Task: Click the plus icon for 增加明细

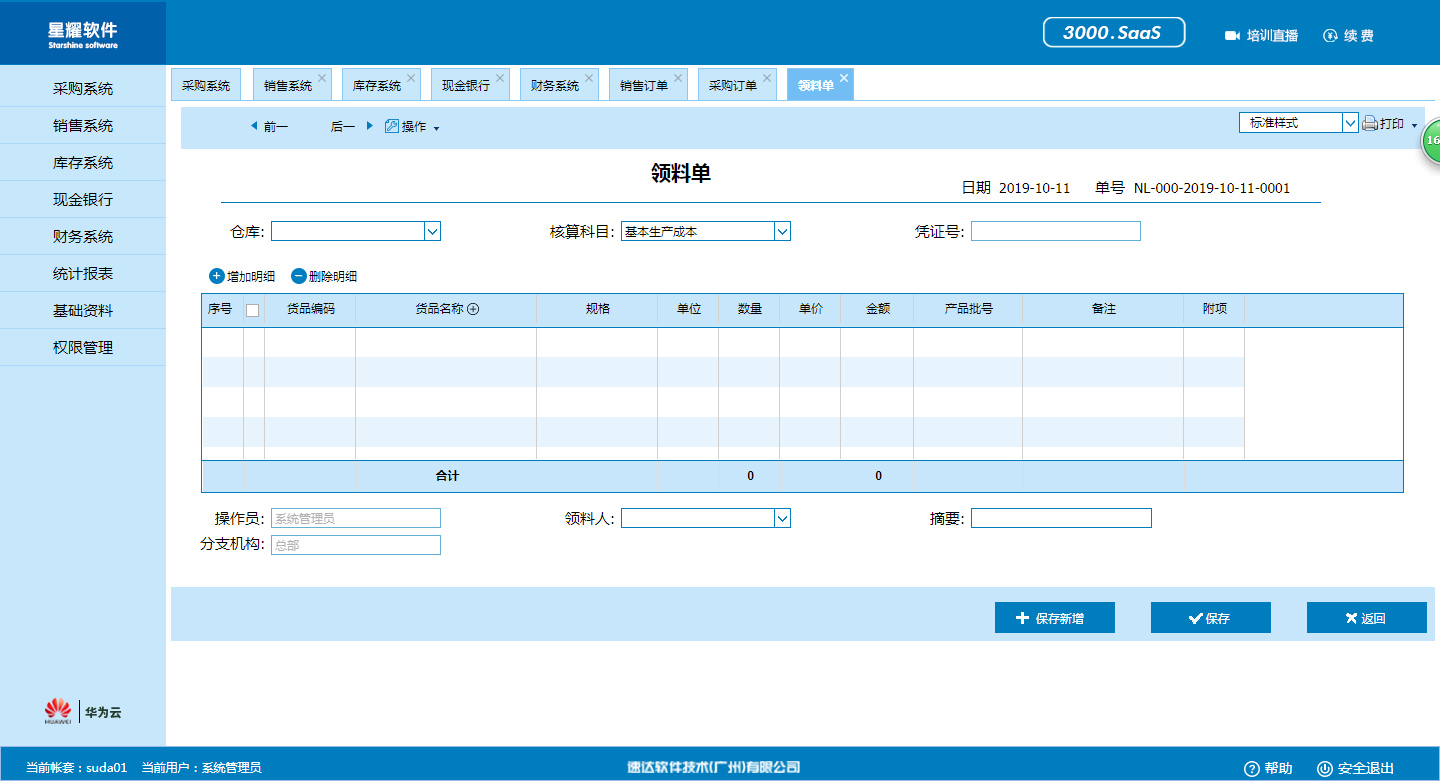Action: [217, 276]
